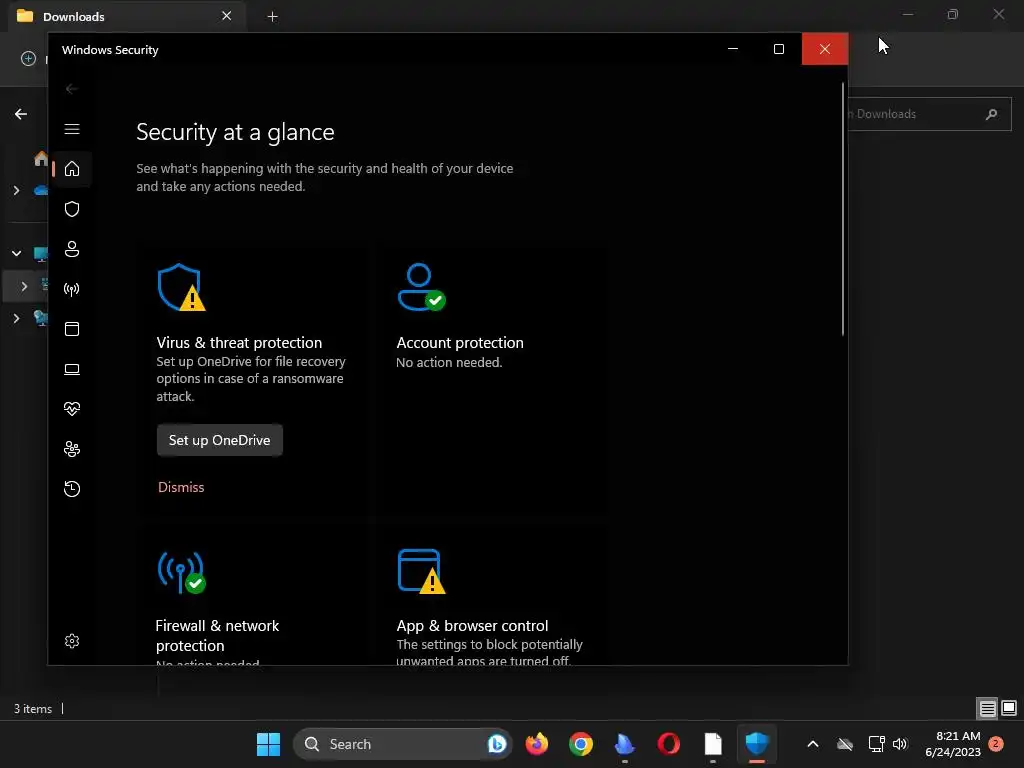Collapse the This PC tree node in File Explorer
The width and height of the screenshot is (1024, 768).
point(16,253)
